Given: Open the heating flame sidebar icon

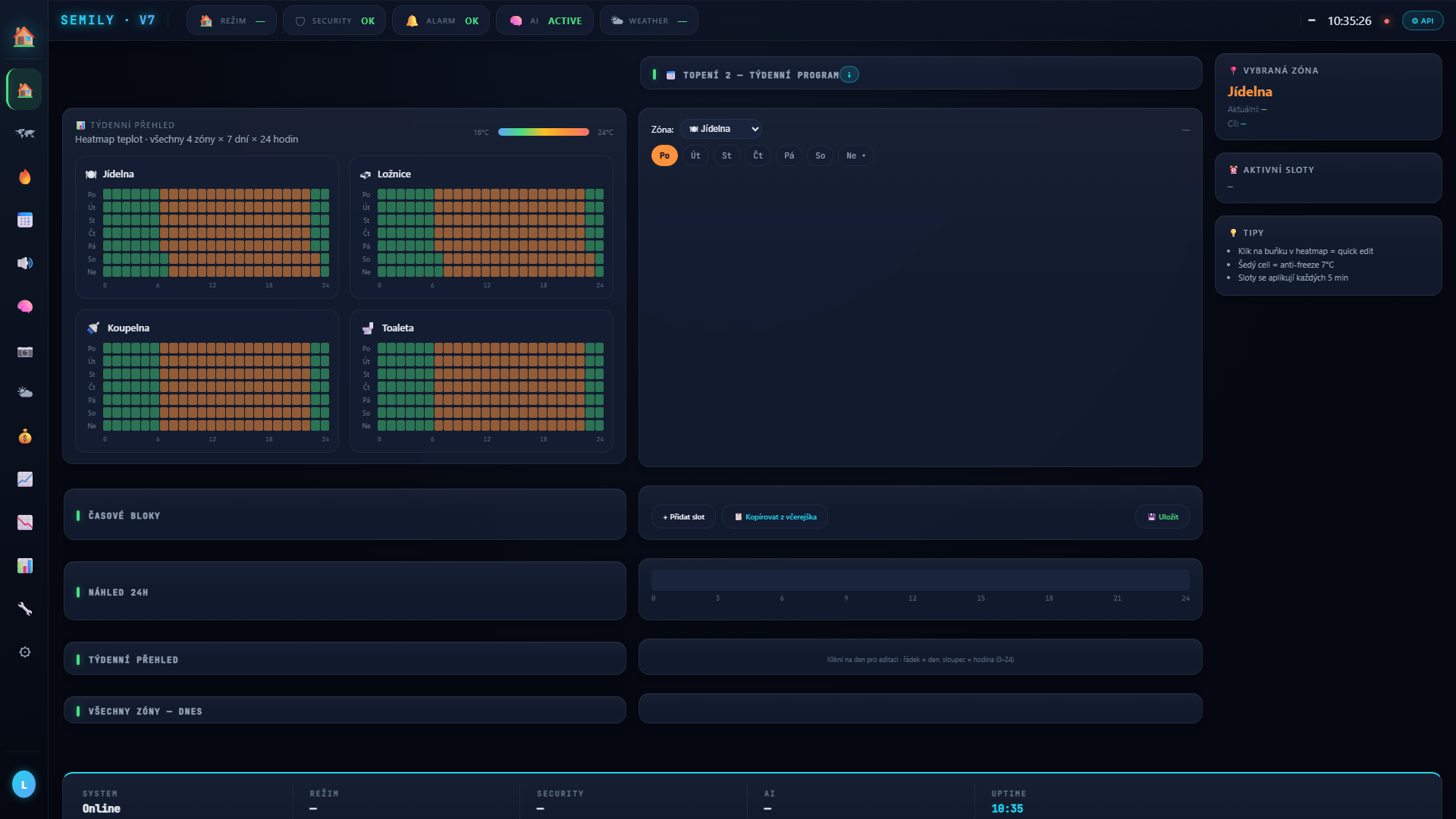Looking at the screenshot, I should [x=25, y=177].
